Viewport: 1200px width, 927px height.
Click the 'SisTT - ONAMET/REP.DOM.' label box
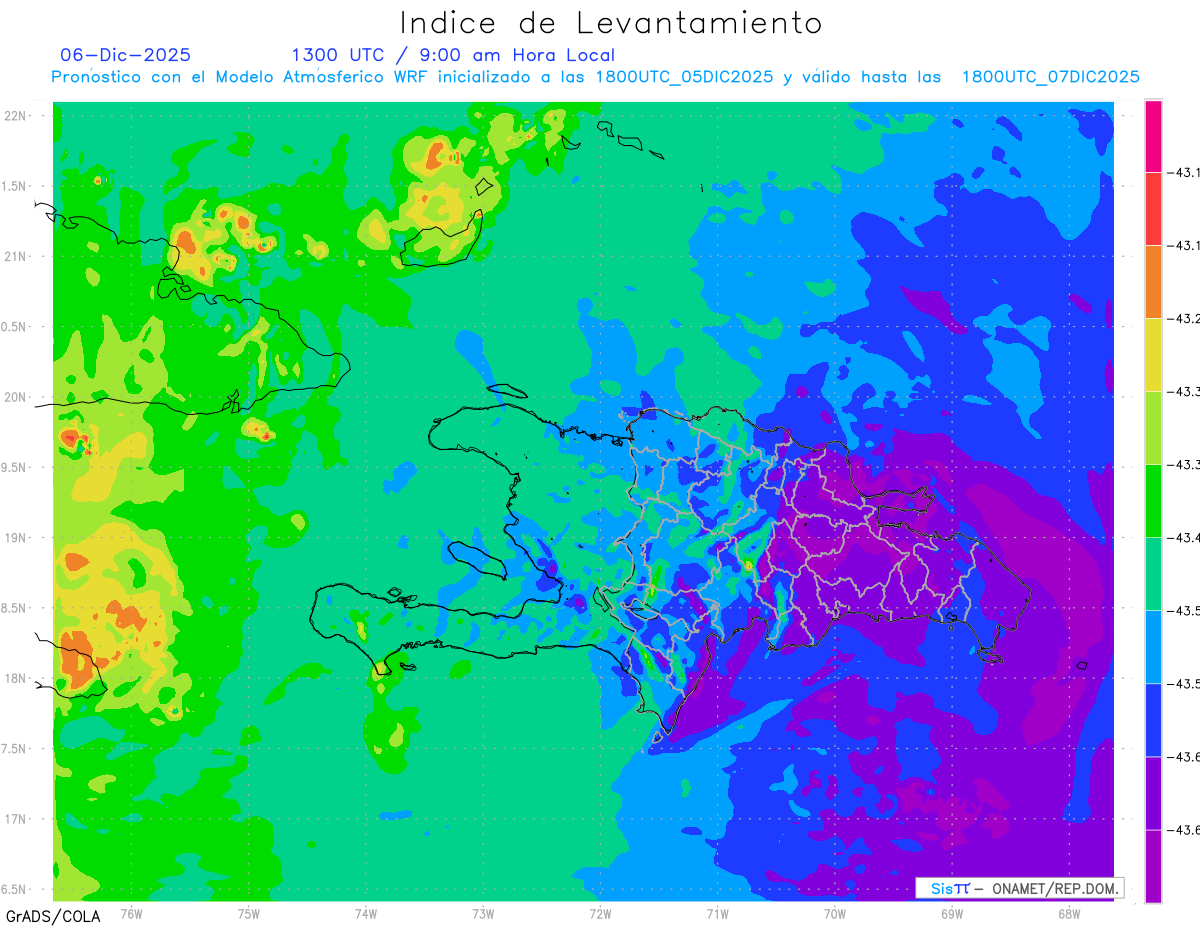click(1020, 888)
